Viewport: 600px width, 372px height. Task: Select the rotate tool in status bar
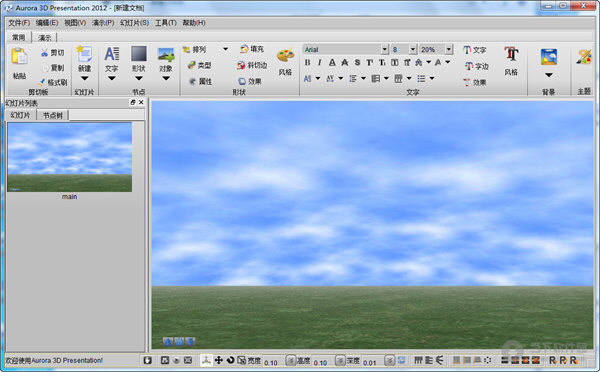[230, 360]
